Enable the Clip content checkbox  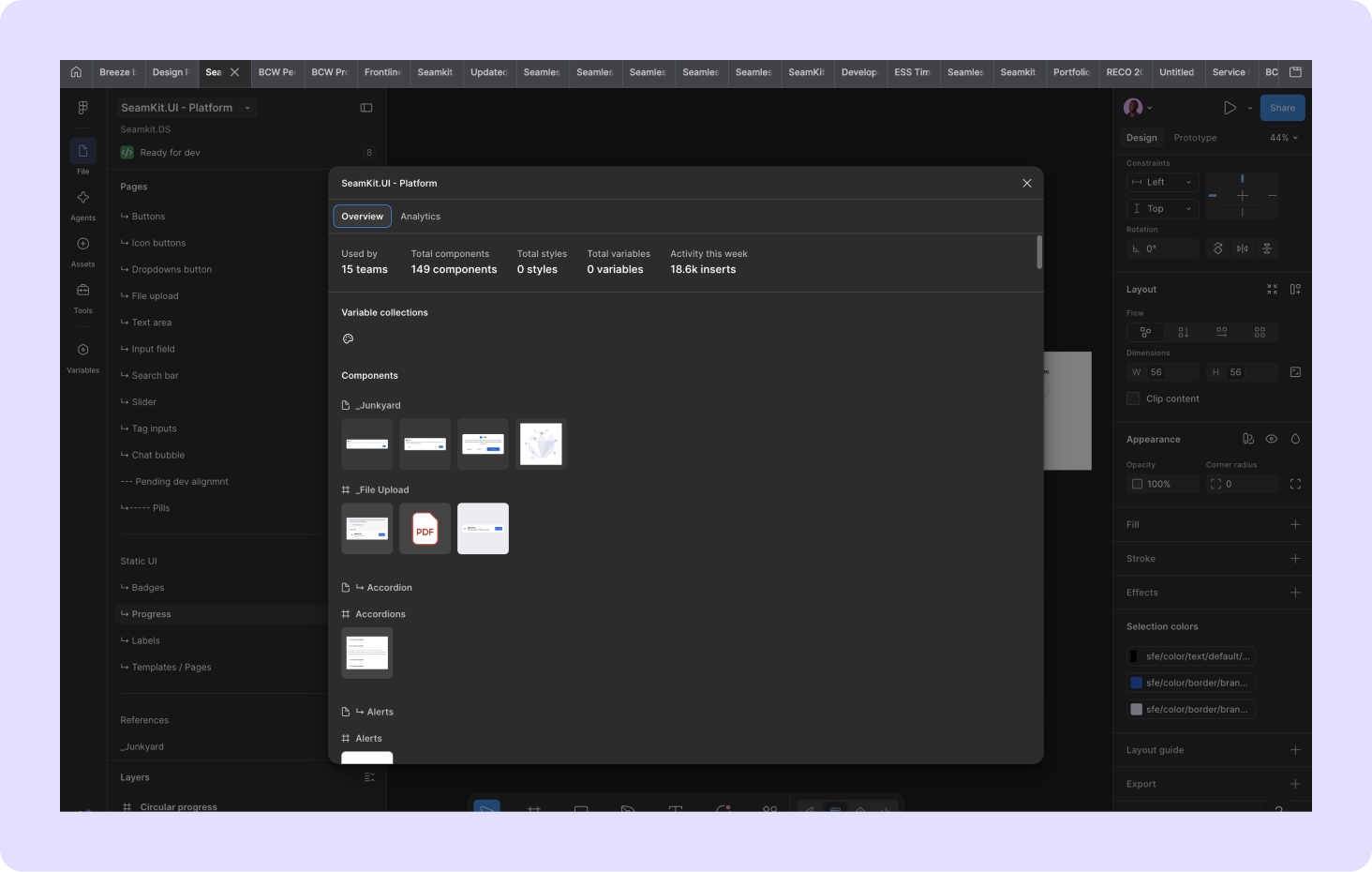(1133, 398)
